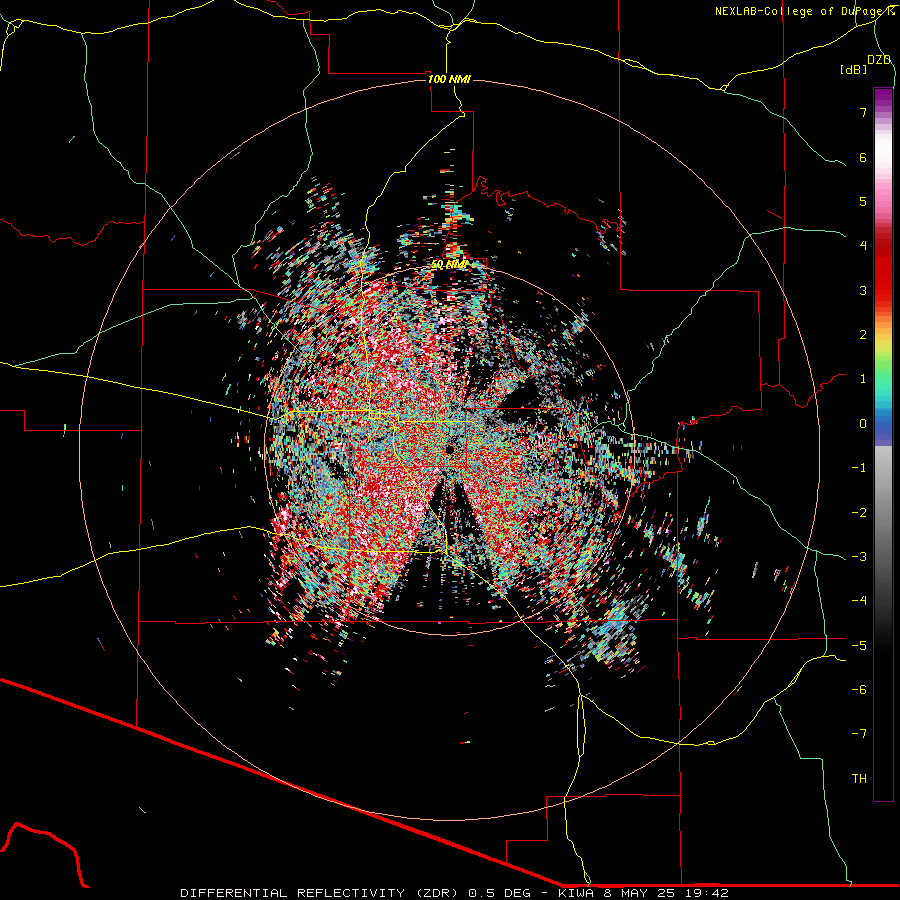Click the -2 value on color scale

coord(859,513)
